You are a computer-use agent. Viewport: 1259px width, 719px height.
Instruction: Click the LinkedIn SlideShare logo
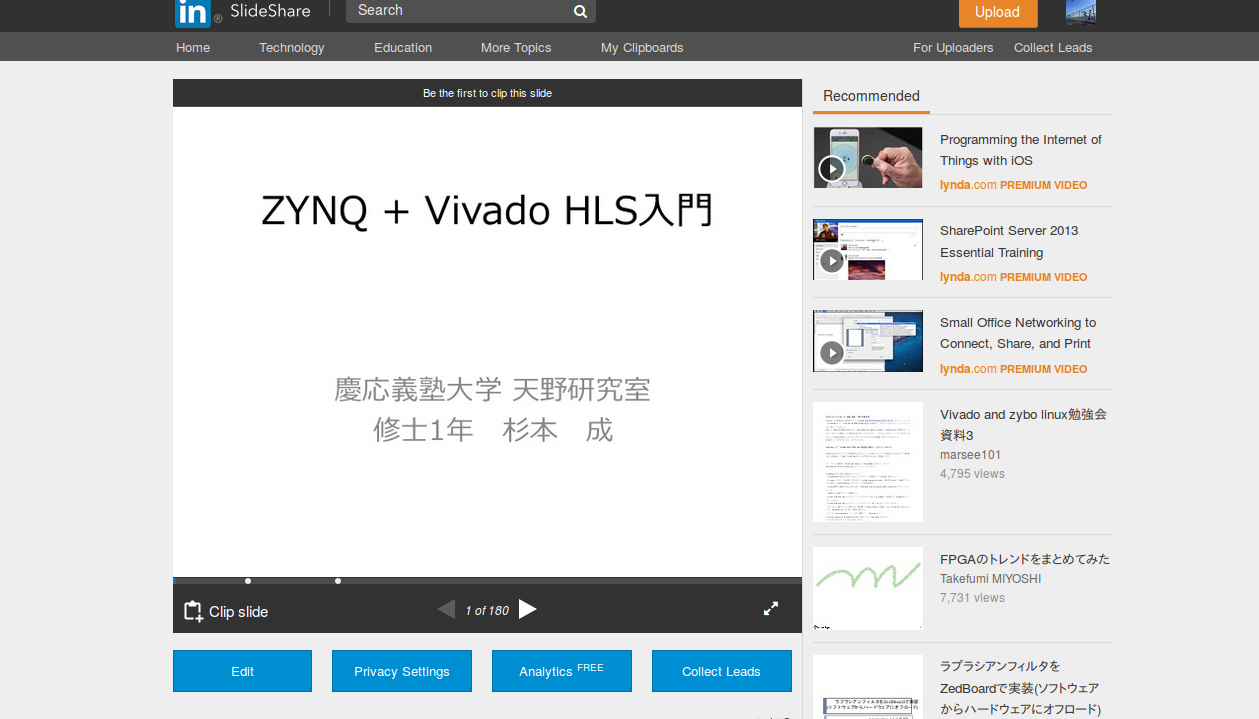[x=243, y=12]
